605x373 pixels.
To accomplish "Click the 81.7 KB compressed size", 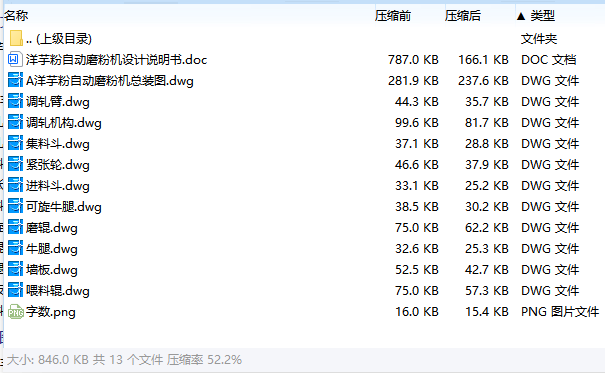I will [x=487, y=123].
